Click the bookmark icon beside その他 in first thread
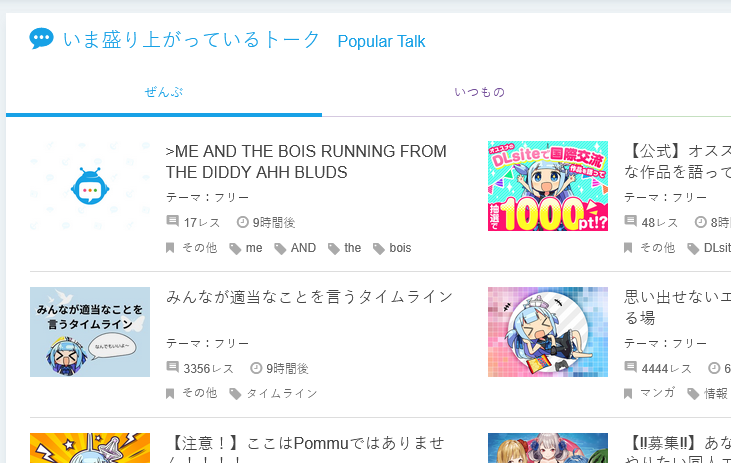The height and width of the screenshot is (463, 731). 171,248
